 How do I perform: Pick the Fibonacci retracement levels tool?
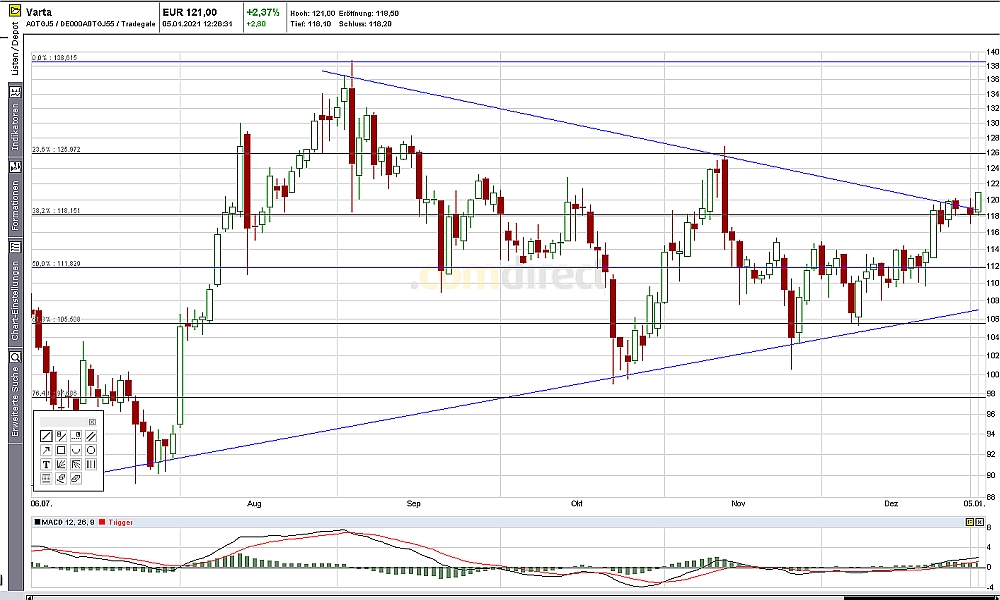(46, 479)
